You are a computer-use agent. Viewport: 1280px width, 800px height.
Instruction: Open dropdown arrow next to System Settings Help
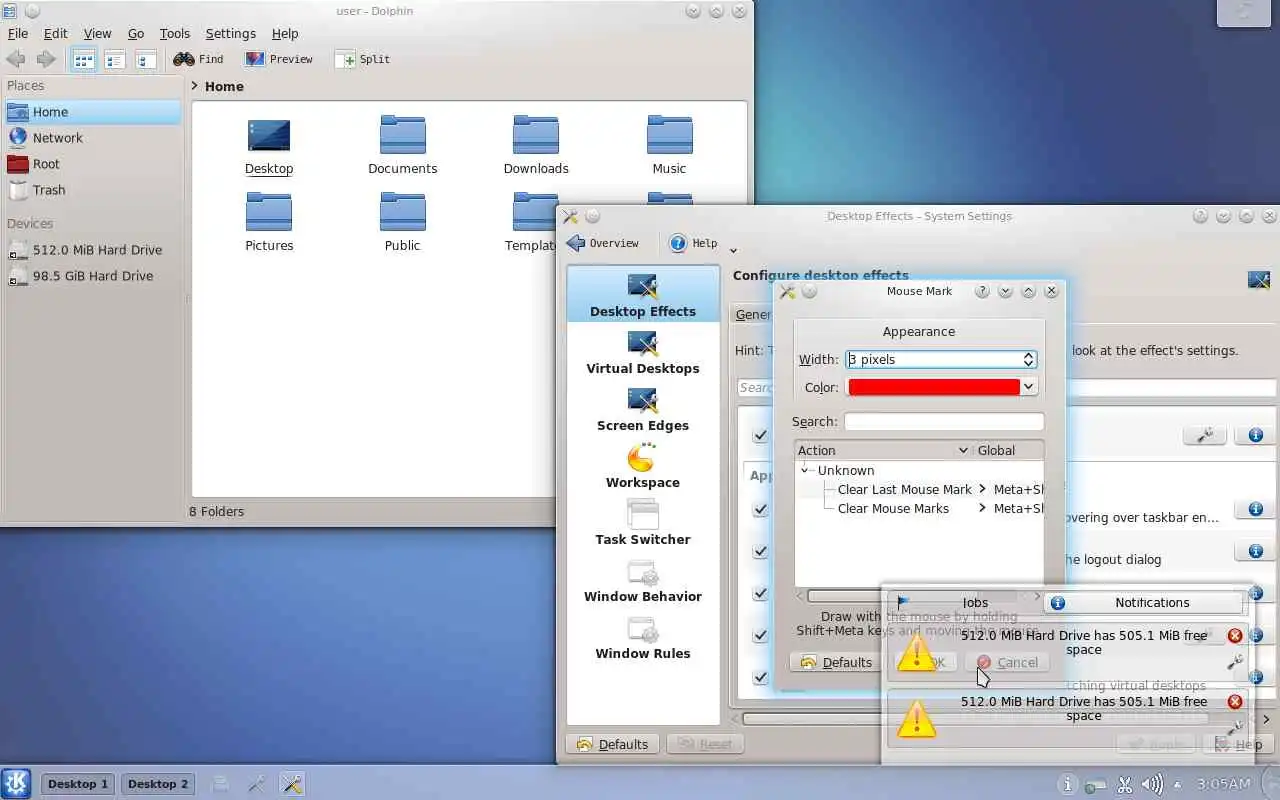click(x=733, y=251)
